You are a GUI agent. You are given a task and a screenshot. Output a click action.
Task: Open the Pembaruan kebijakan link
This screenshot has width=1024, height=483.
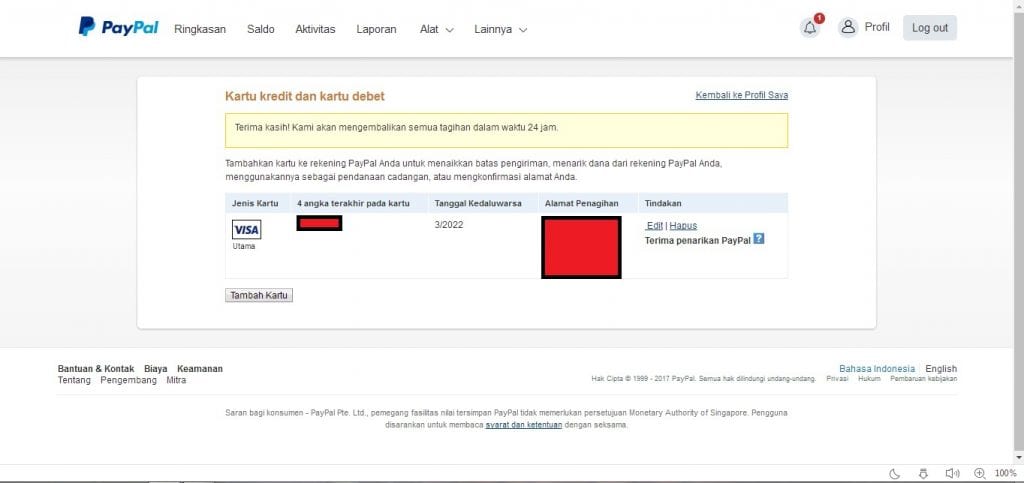click(x=923, y=379)
